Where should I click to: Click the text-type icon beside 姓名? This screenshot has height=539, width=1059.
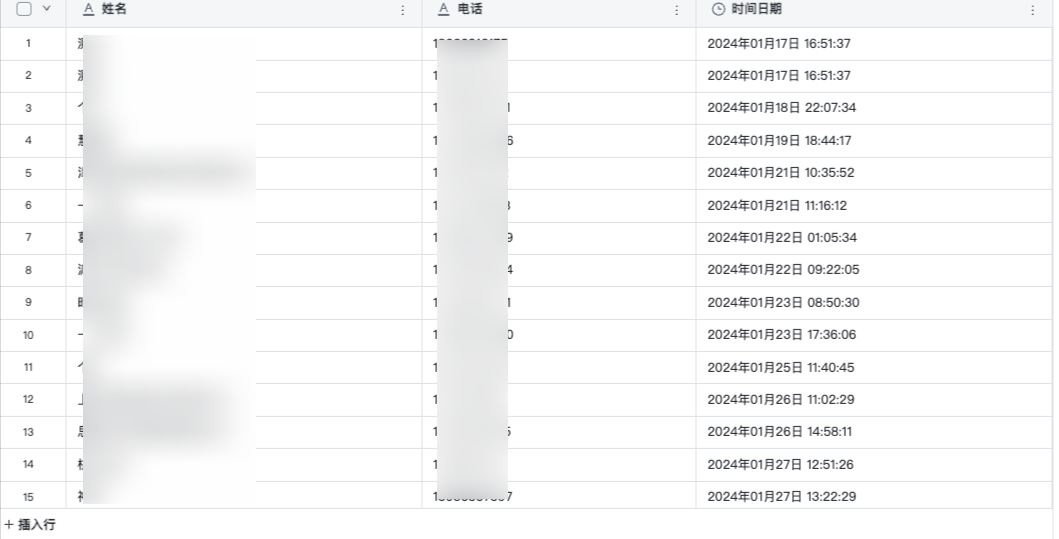tap(88, 9)
